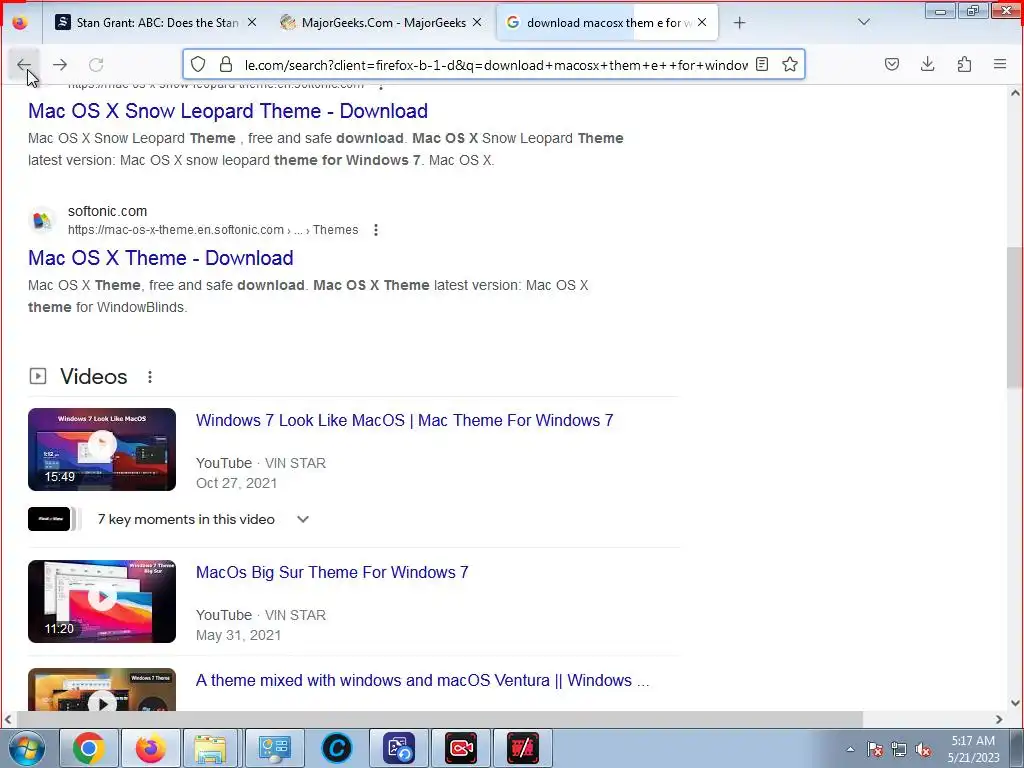Open the shield tracking protection icon
The image size is (1024, 768).
198,64
